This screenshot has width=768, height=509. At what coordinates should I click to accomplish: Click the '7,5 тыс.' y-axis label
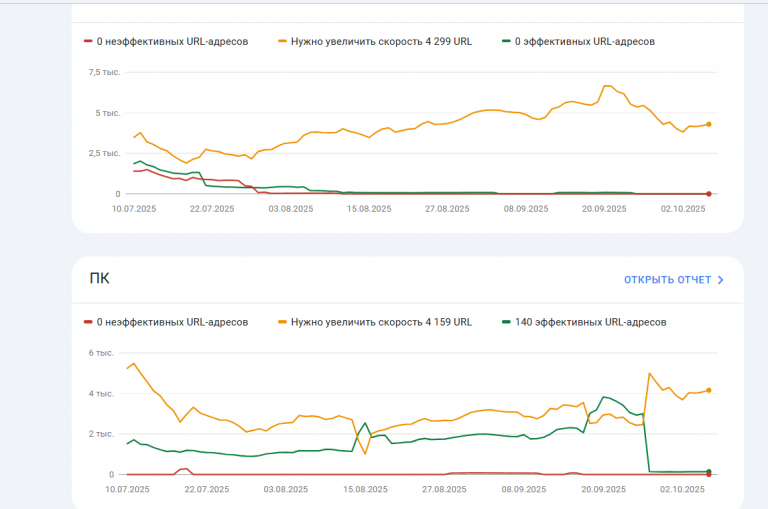tap(103, 72)
